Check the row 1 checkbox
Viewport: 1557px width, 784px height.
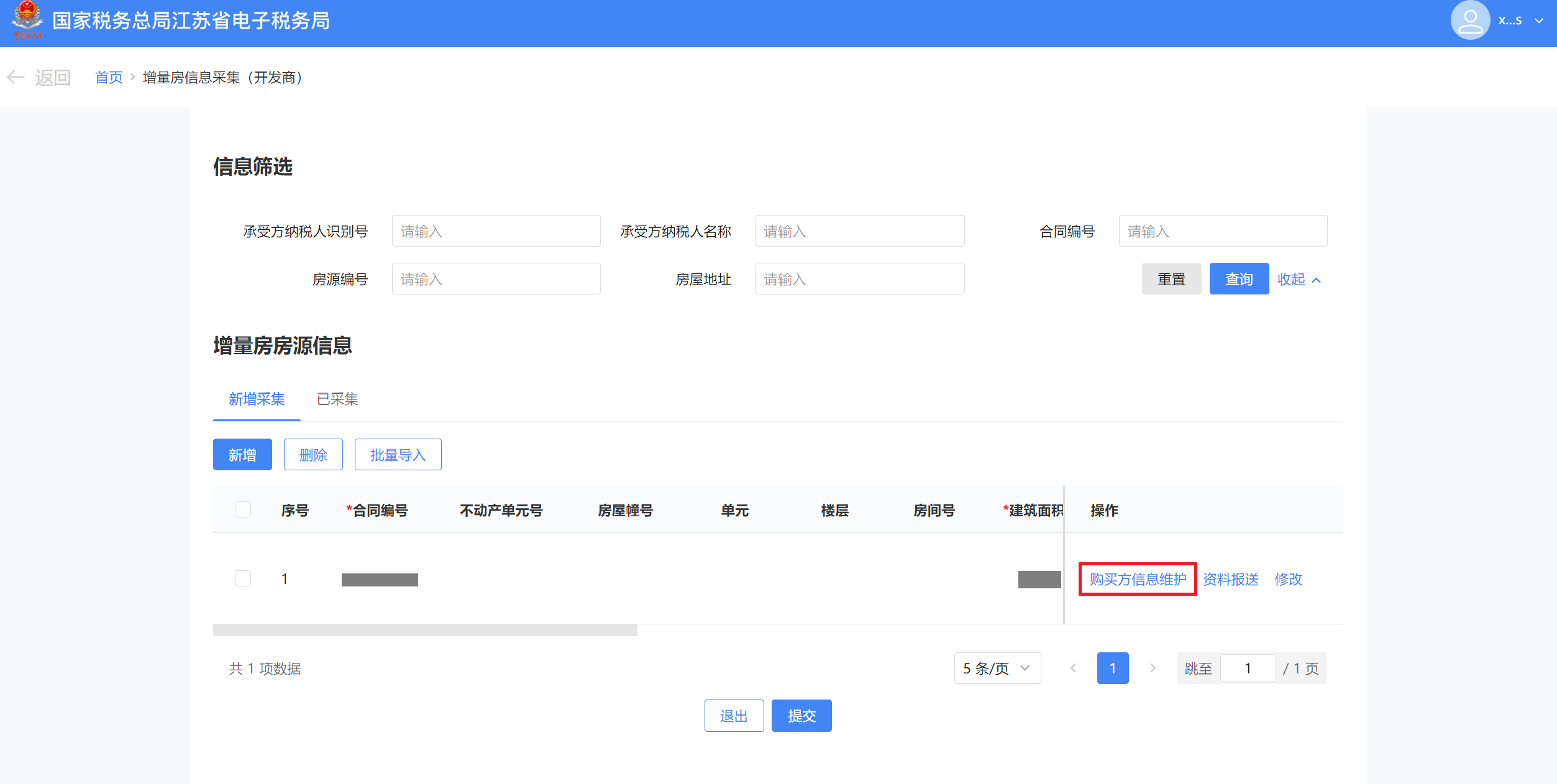(243, 579)
